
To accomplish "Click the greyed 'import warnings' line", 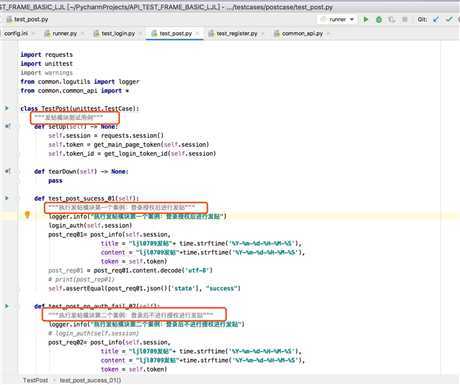I will tap(46, 72).
